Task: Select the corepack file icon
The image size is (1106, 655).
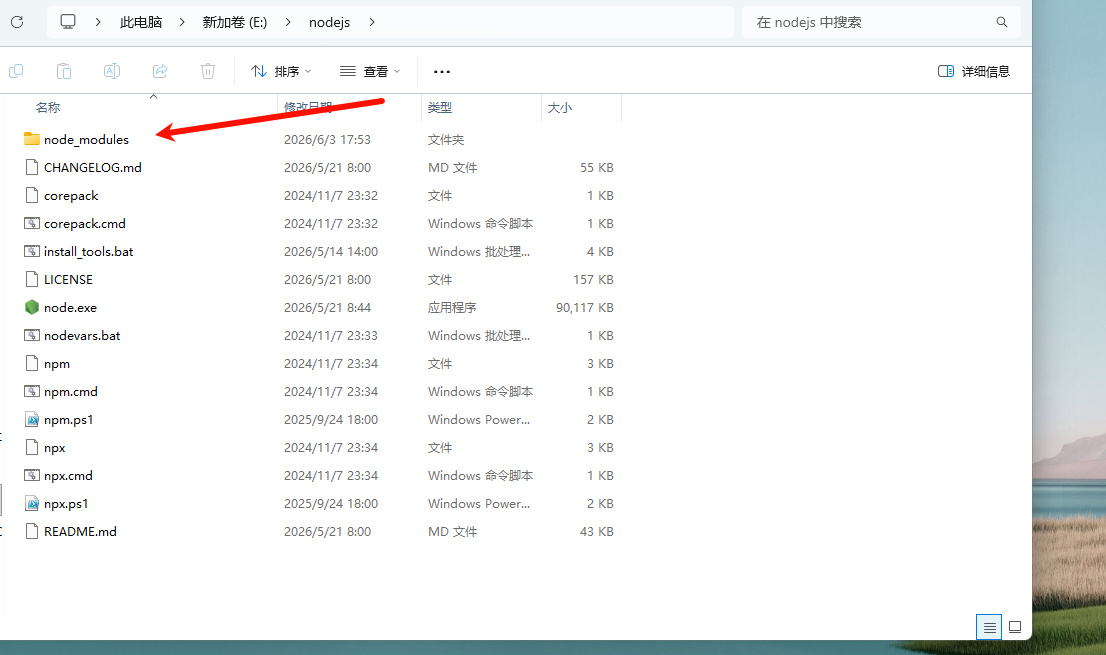Action: point(32,195)
